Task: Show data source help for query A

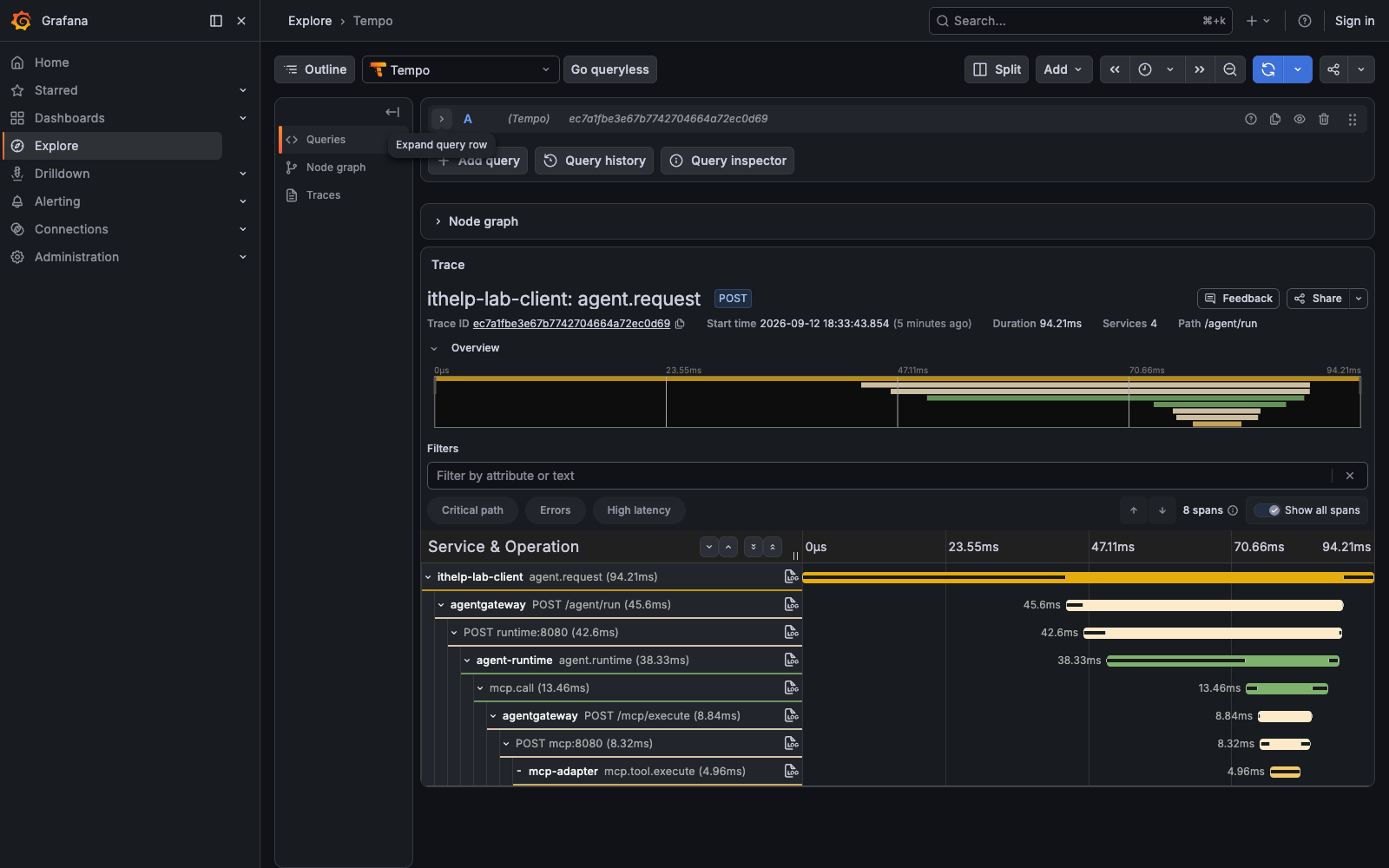Action: (1251, 119)
